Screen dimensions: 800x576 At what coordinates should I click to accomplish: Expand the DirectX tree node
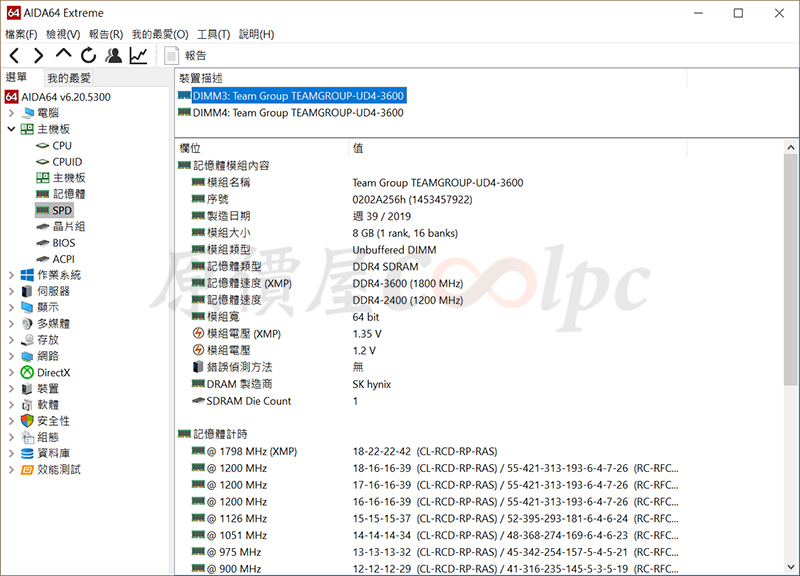coord(11,372)
